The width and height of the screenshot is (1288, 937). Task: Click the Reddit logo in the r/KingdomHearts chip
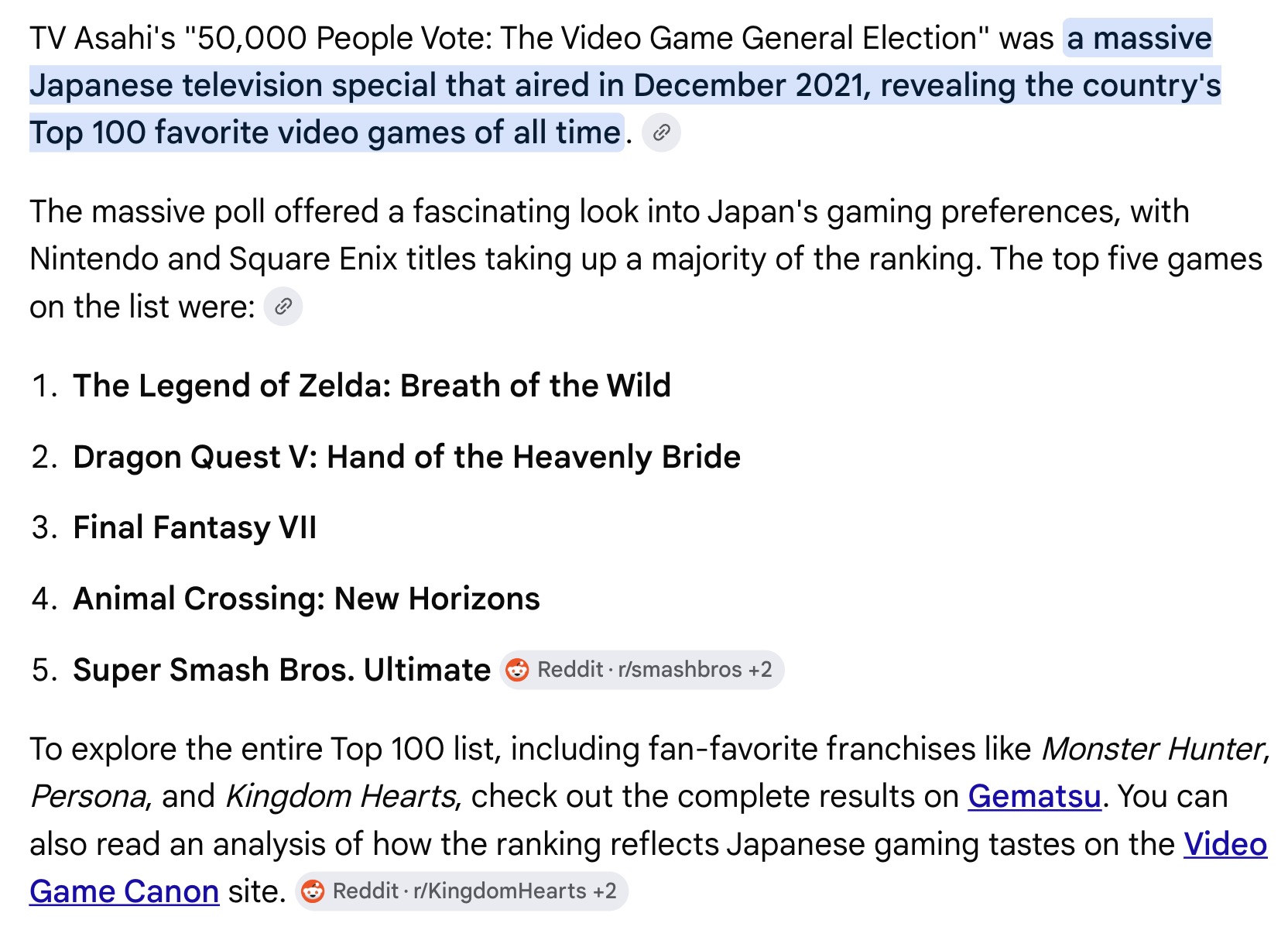313,891
